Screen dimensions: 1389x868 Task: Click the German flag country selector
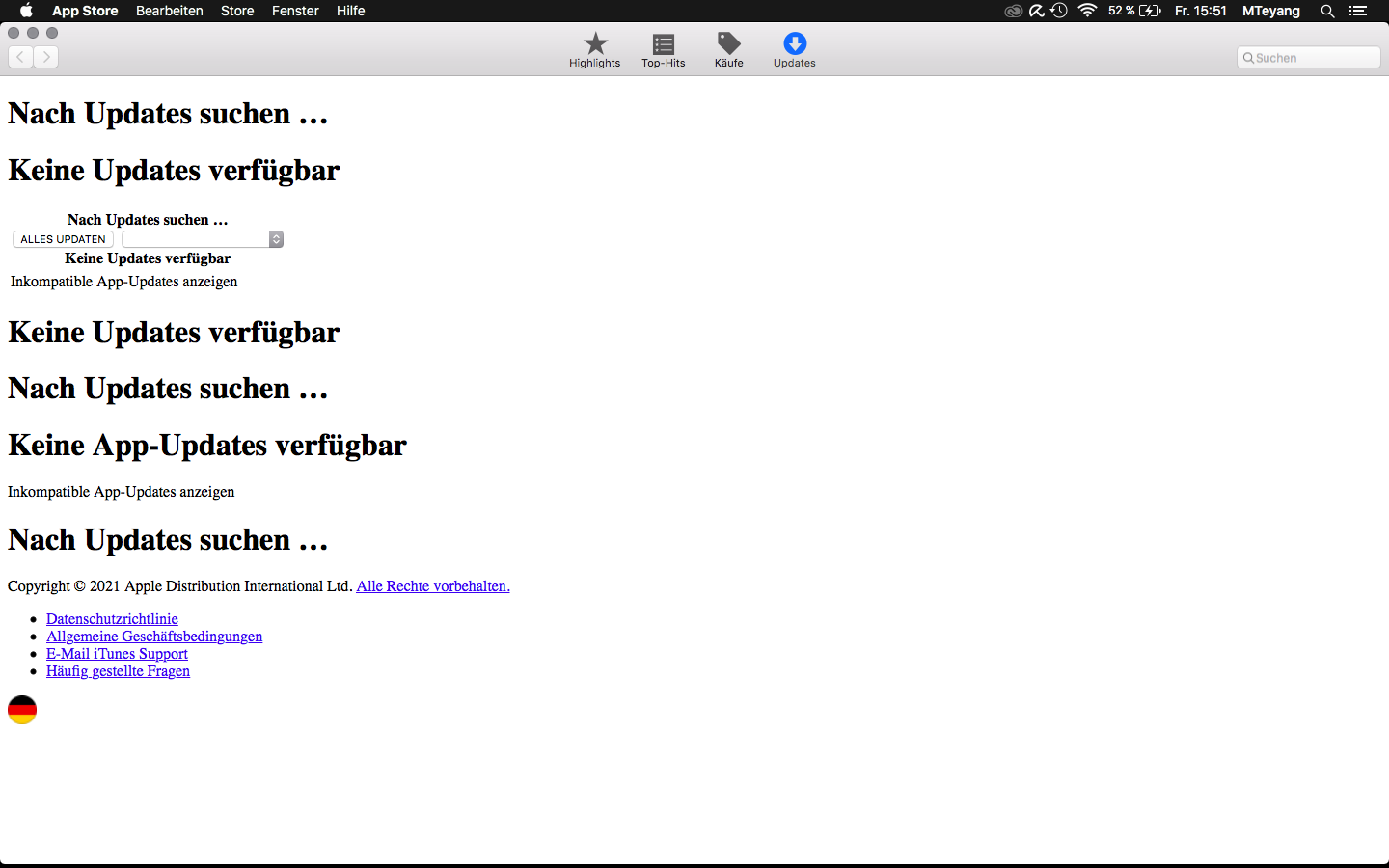click(x=22, y=710)
